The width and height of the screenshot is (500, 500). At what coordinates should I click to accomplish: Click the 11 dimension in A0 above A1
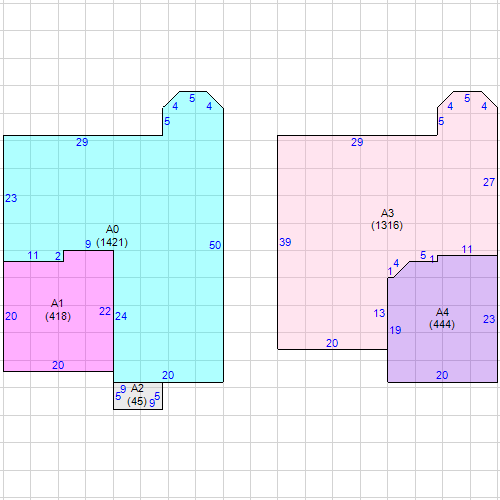pyautogui.click(x=33, y=256)
